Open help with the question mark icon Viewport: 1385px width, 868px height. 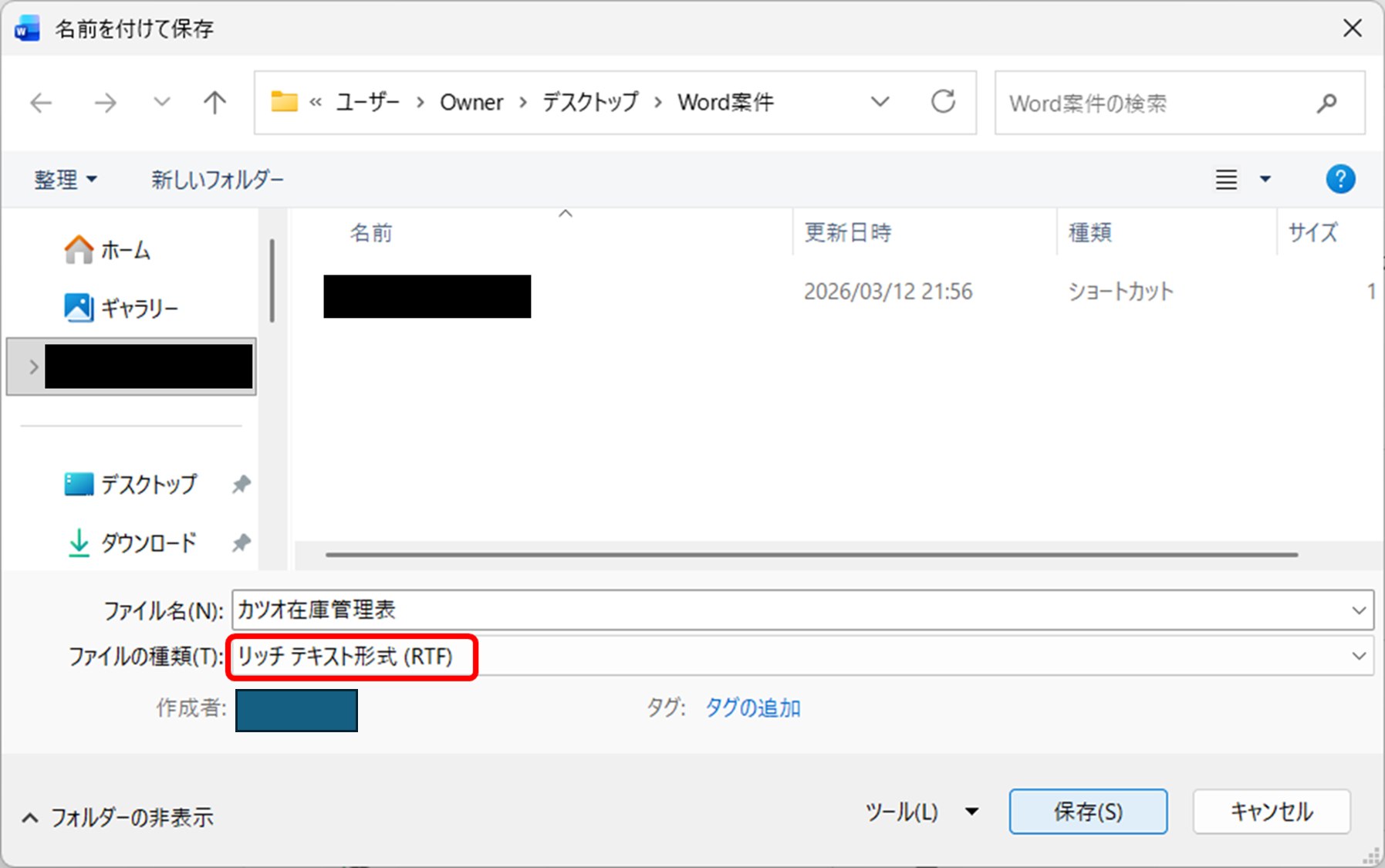[x=1340, y=179]
